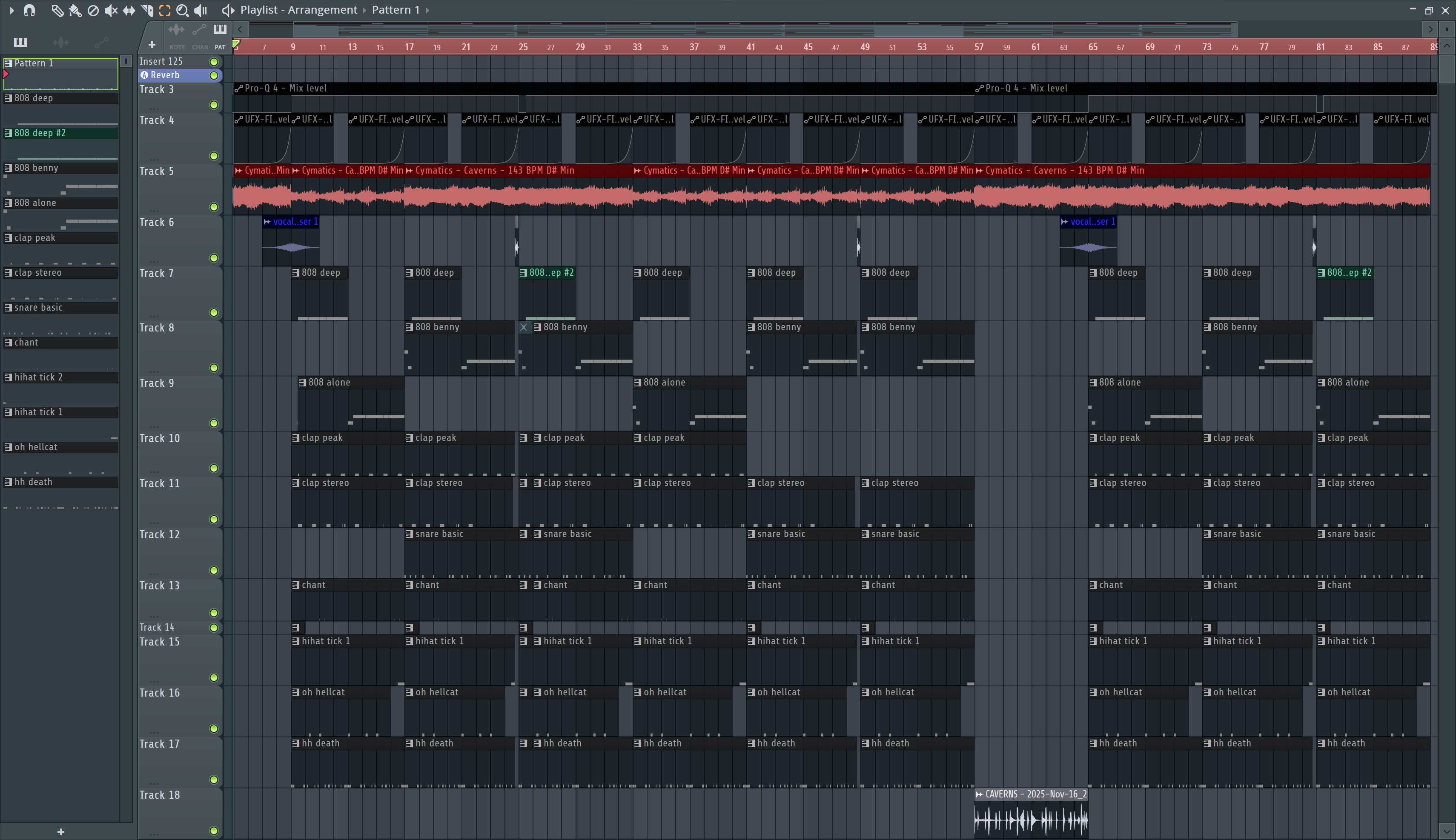Add new pattern with picker plus button
The height and width of the screenshot is (840, 1456).
tap(60, 832)
